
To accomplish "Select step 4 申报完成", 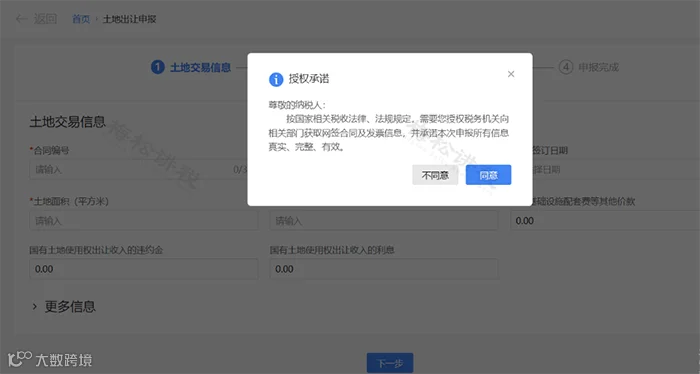I will click(588, 67).
